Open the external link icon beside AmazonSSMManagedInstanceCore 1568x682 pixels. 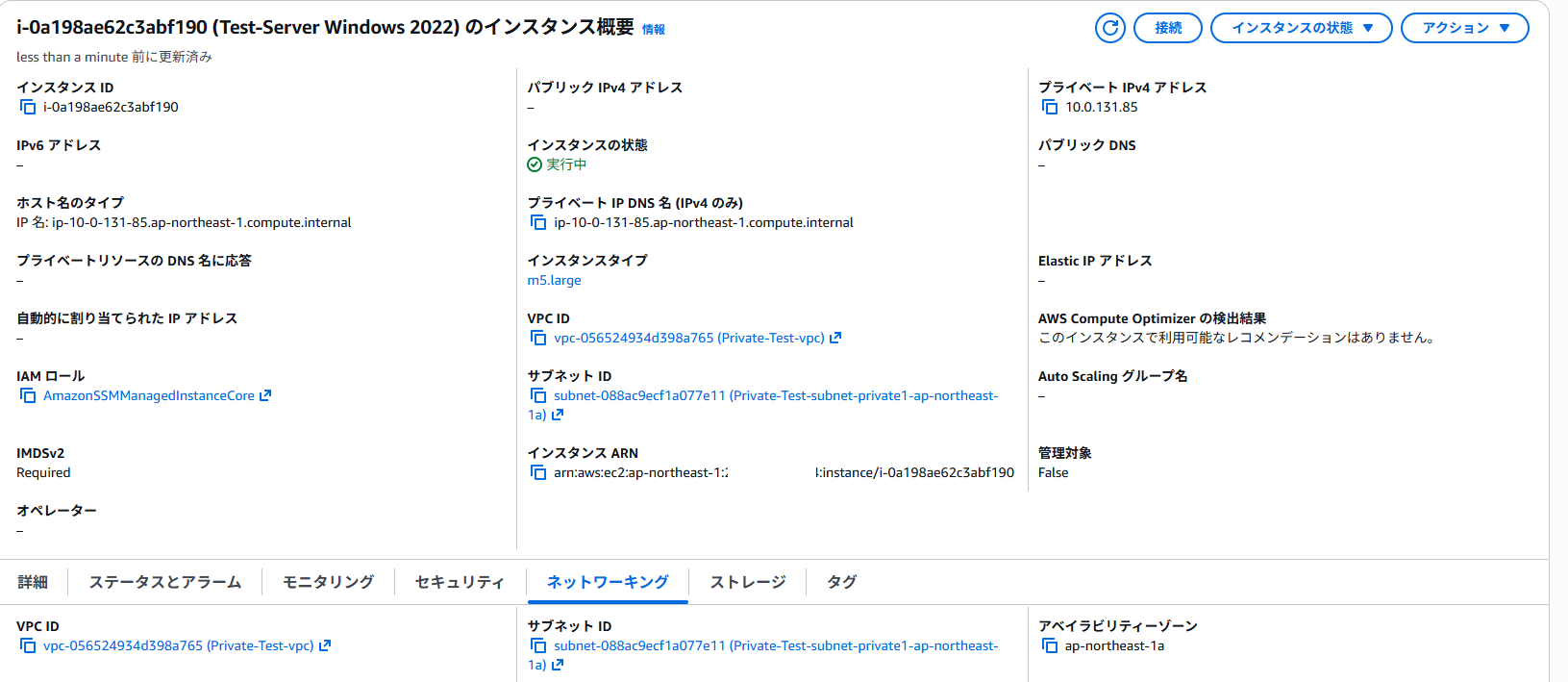[x=265, y=395]
